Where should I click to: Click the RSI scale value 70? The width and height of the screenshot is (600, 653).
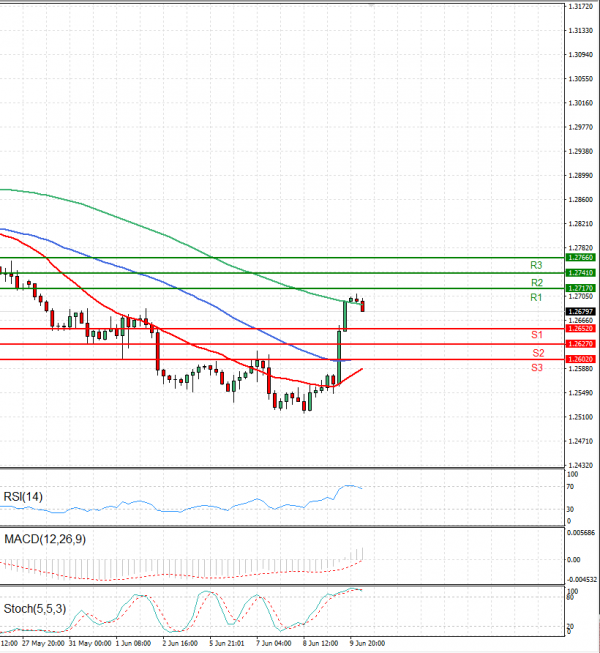[570, 486]
